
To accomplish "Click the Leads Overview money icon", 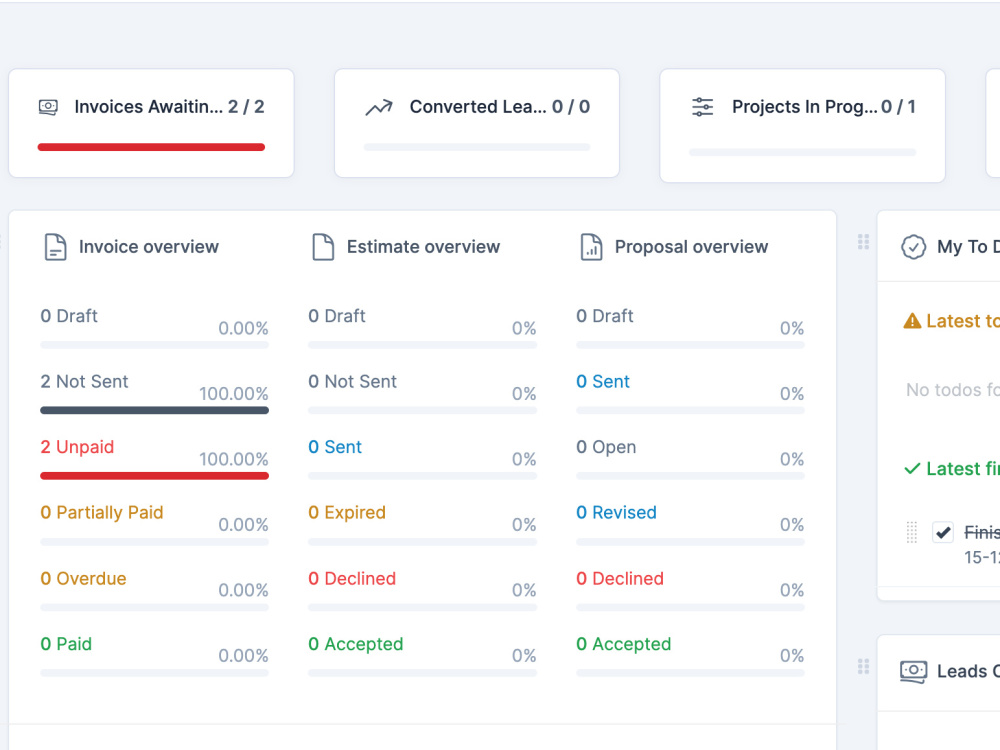I will pyautogui.click(x=913, y=671).
